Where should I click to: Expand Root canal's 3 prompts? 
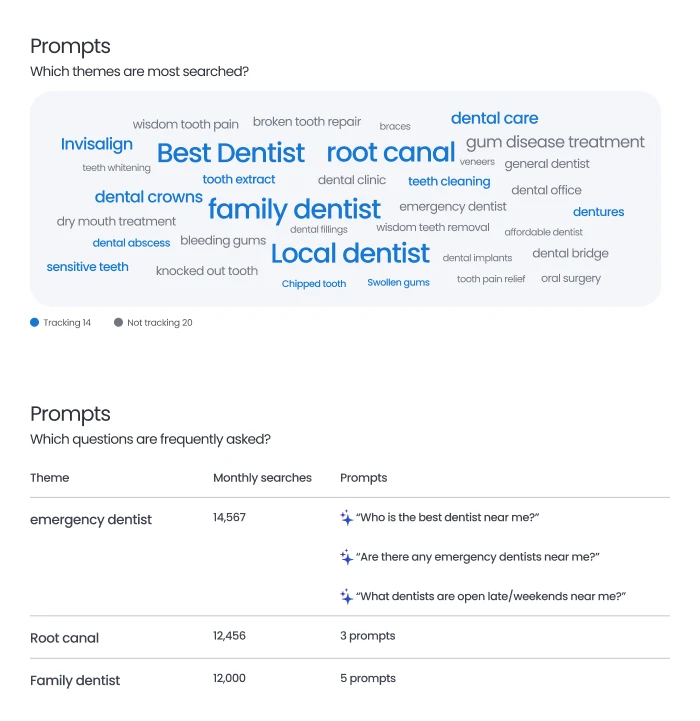(x=367, y=636)
